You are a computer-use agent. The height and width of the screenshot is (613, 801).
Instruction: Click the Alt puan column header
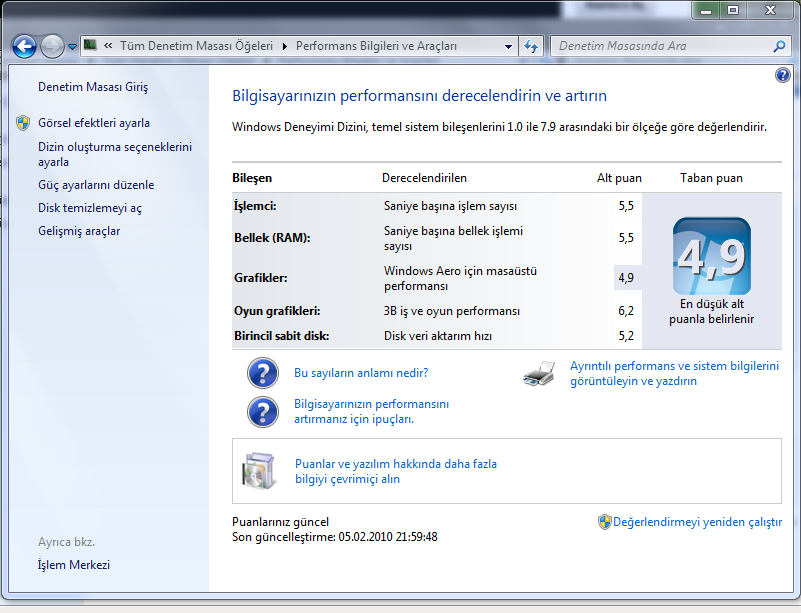[x=619, y=178]
